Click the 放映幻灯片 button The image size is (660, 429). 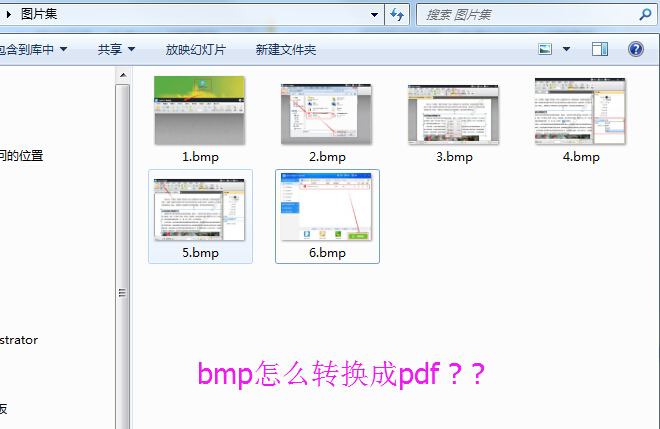pos(195,49)
